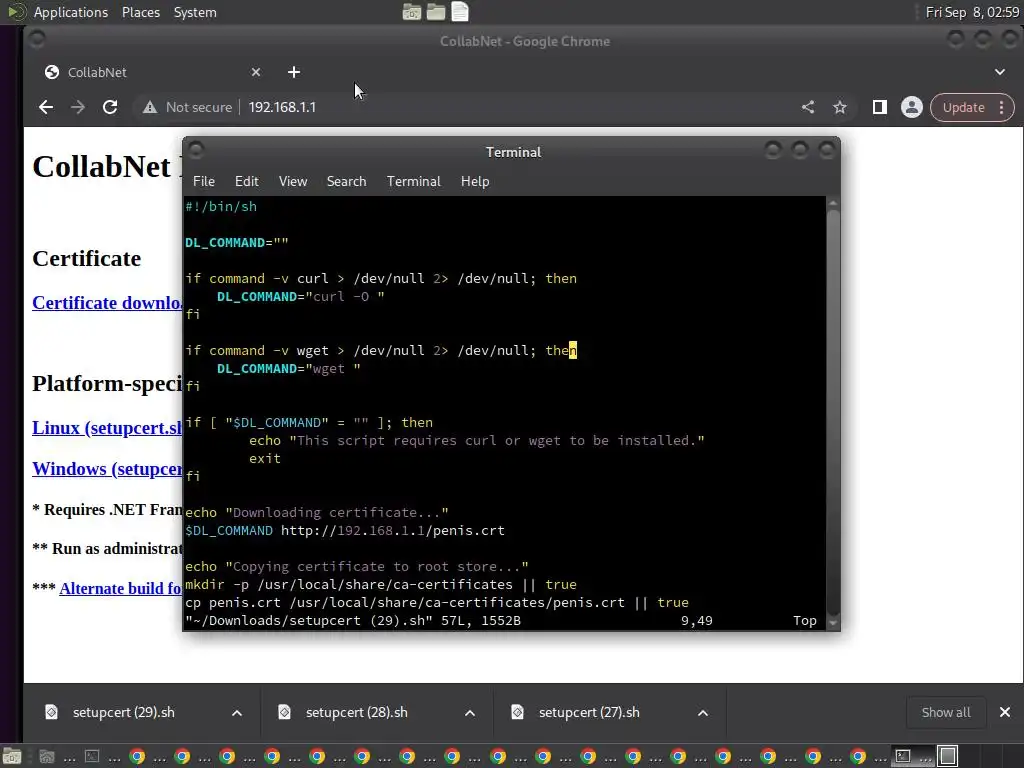Open the Terminal menu in Terminal
This screenshot has width=1024, height=768.
pos(413,181)
